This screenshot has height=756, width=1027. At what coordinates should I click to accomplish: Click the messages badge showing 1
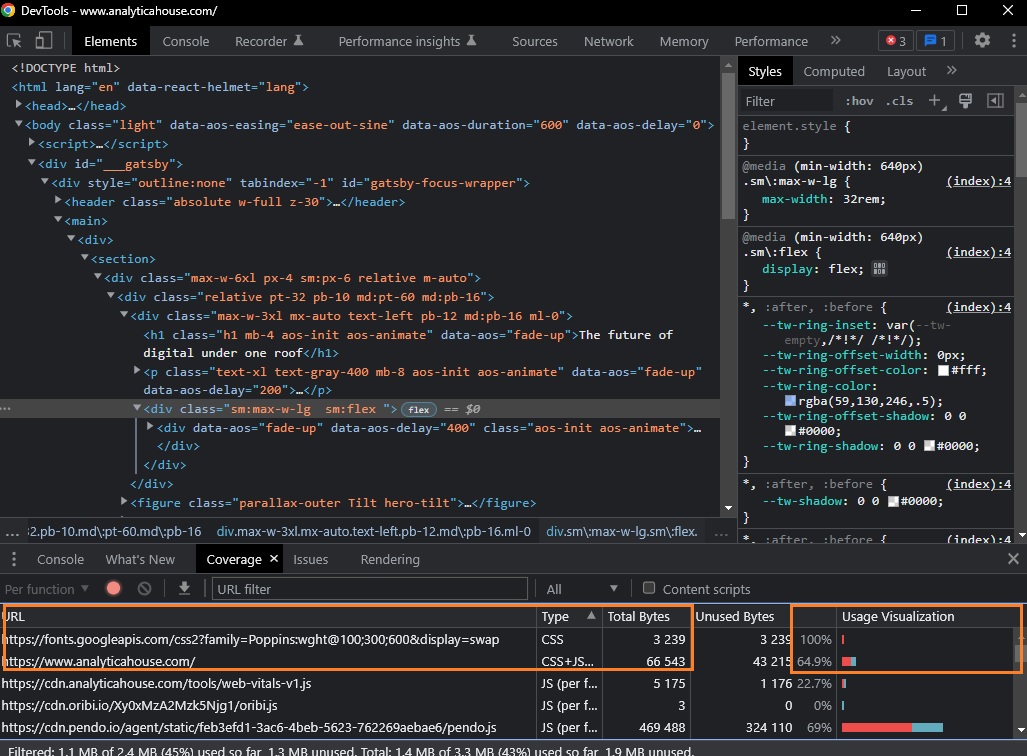pos(935,41)
